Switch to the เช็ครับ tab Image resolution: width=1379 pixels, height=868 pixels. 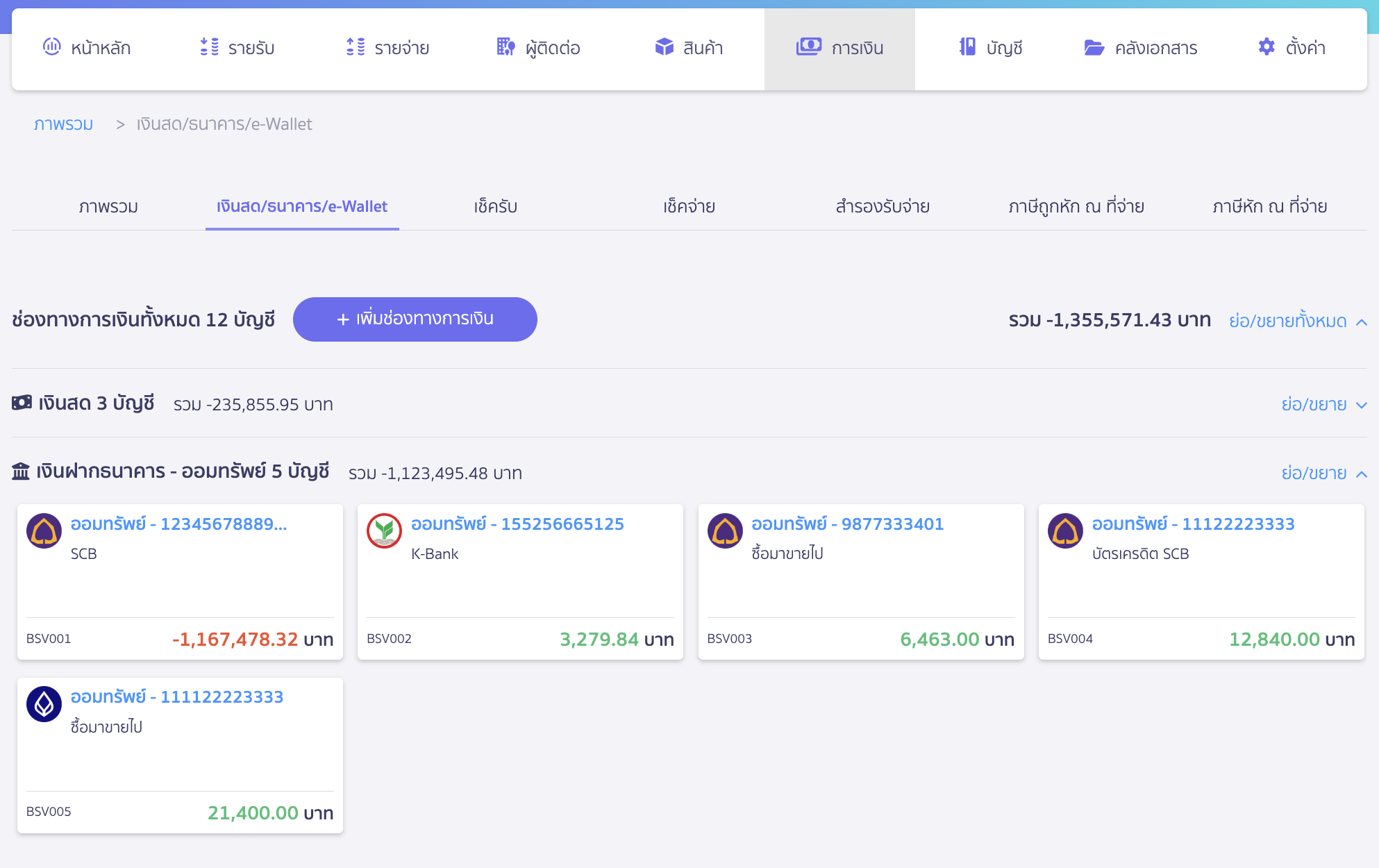point(495,206)
